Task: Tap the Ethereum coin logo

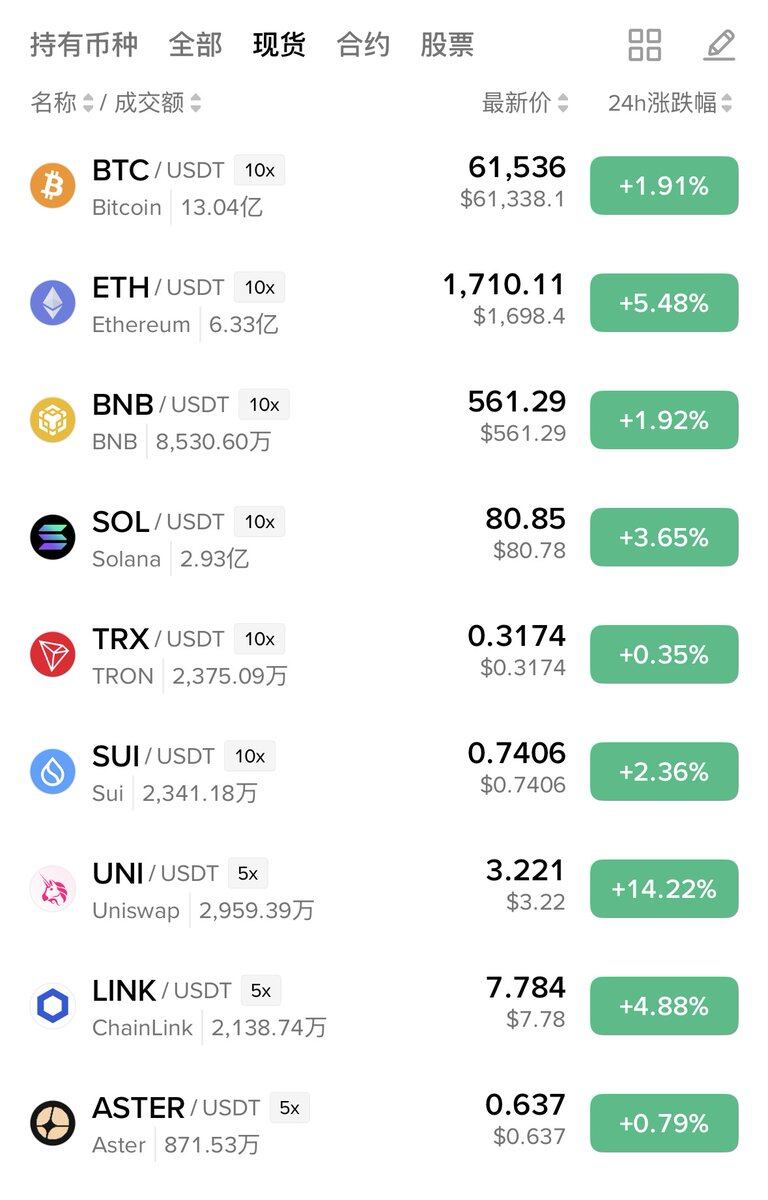Action: 53,303
